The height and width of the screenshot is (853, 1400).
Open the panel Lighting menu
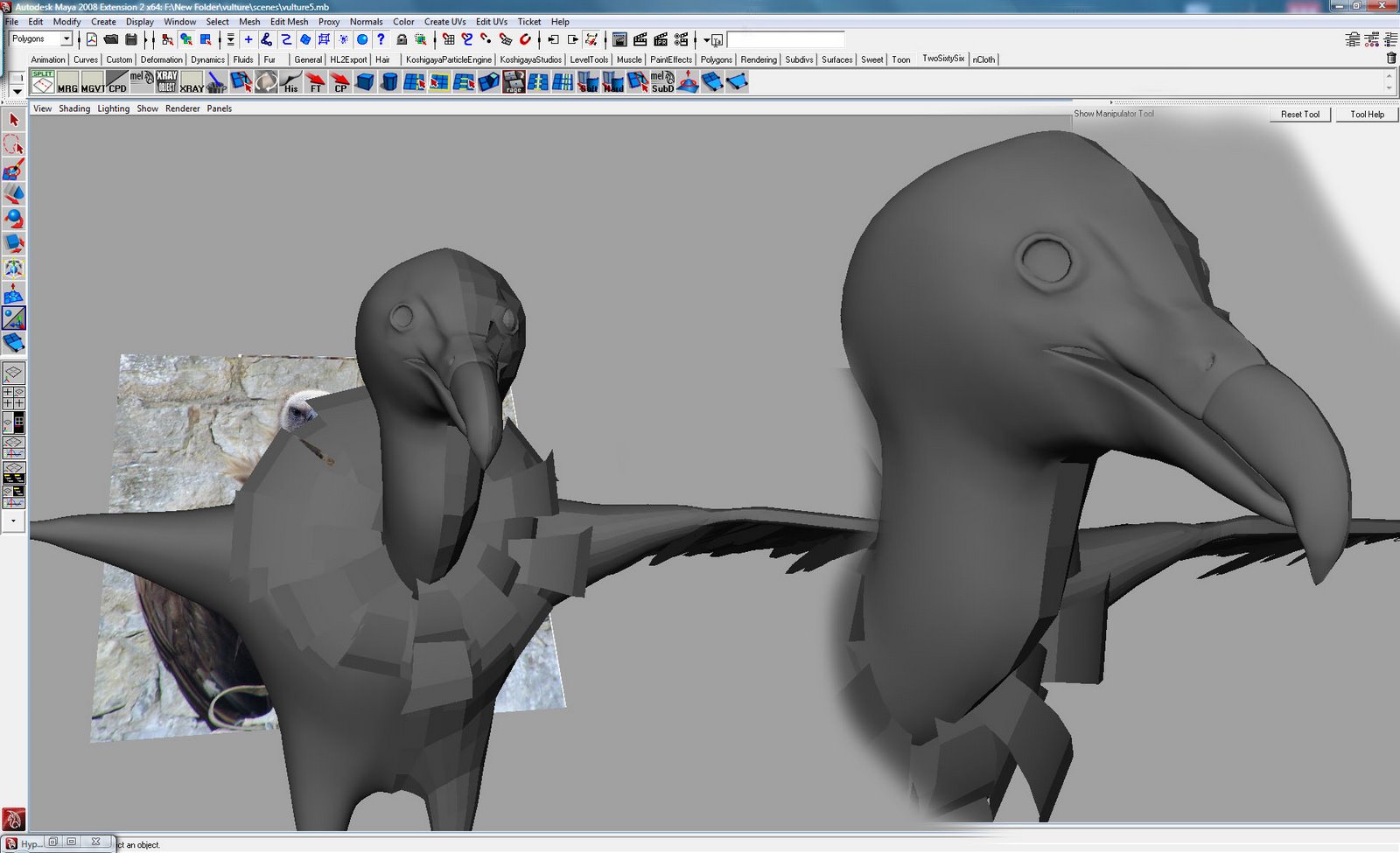pyautogui.click(x=113, y=108)
